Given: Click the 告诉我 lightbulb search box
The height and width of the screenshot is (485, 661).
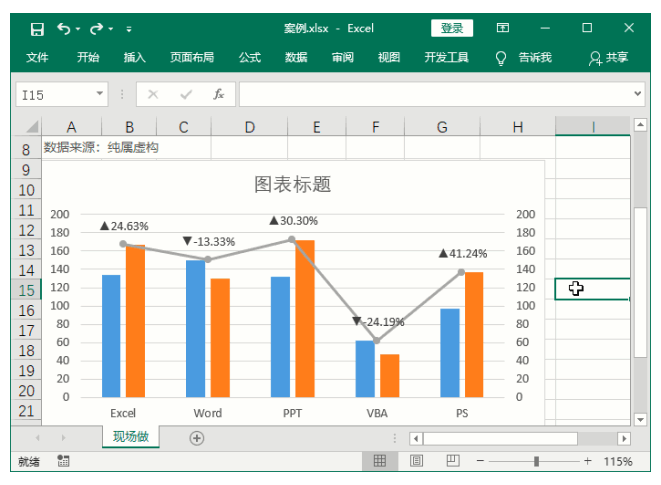Looking at the screenshot, I should tap(524, 58).
